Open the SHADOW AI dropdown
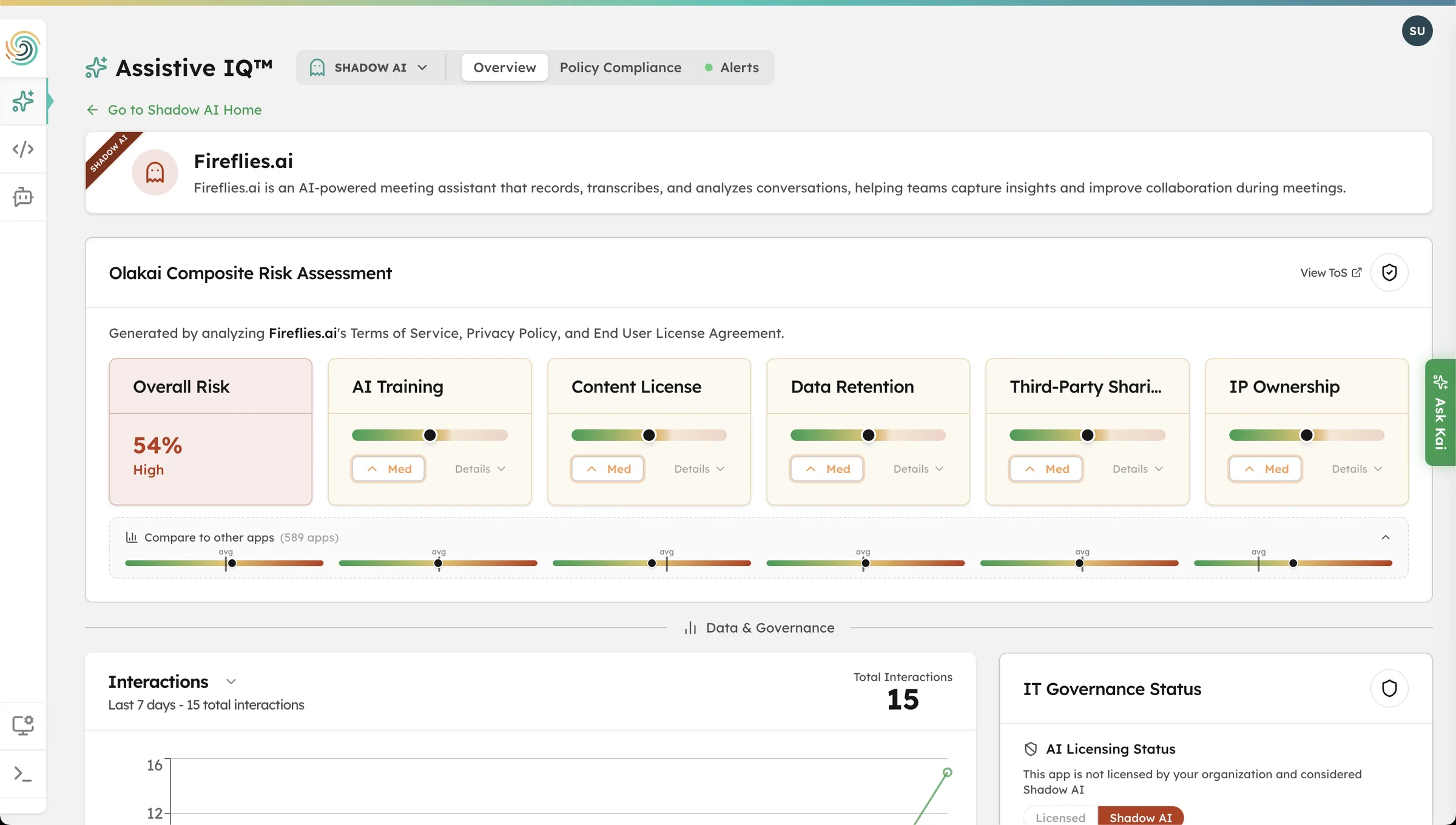This screenshot has height=825, width=1456. (369, 67)
